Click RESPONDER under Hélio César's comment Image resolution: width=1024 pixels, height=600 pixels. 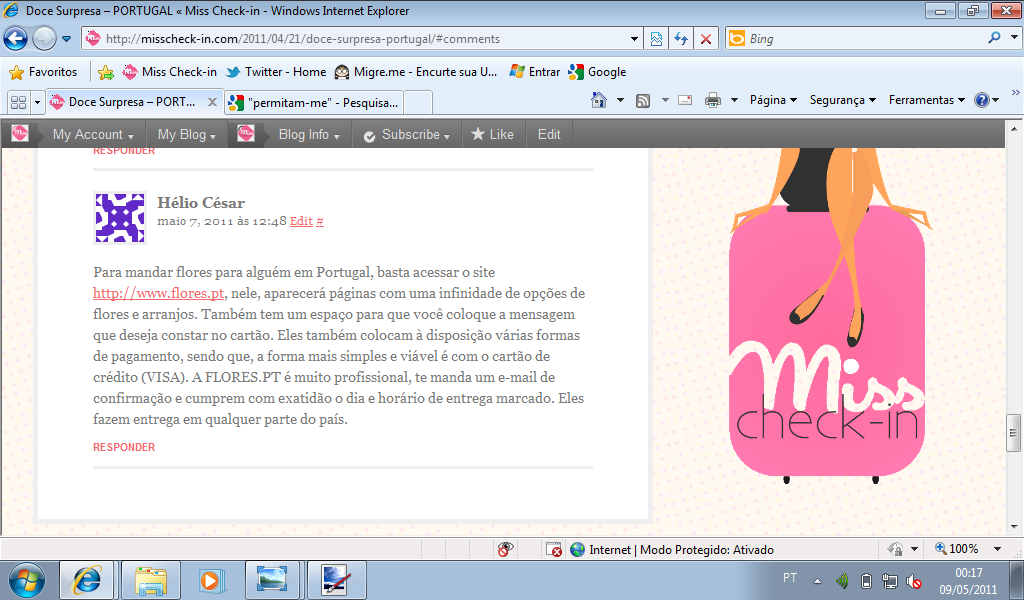click(124, 447)
